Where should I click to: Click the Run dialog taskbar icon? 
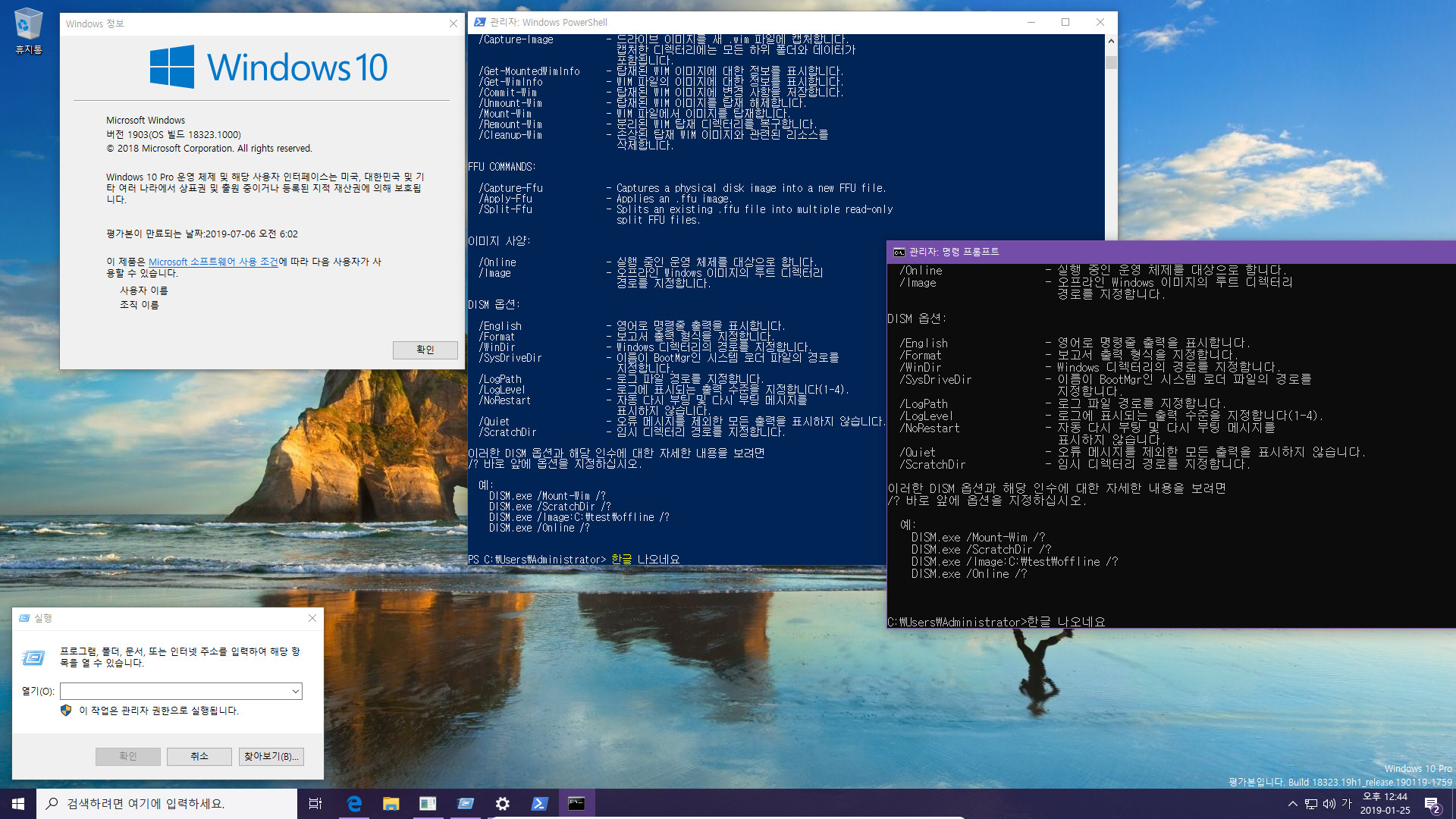pyautogui.click(x=465, y=804)
